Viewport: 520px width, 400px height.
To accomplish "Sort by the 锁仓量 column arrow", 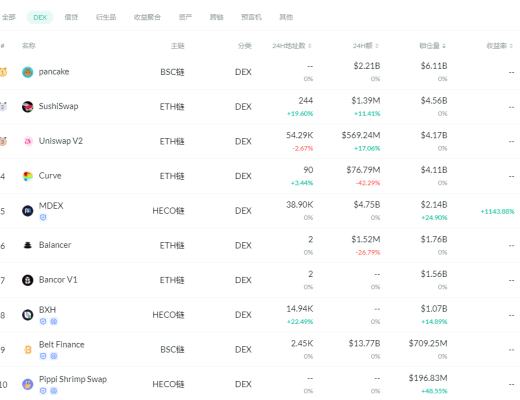I will point(444,46).
